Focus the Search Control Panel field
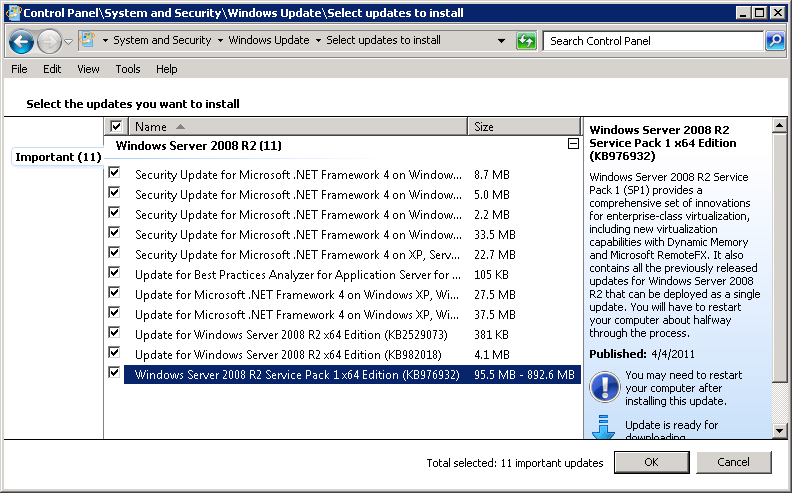Screen dimensions: 792x493 coord(653,41)
